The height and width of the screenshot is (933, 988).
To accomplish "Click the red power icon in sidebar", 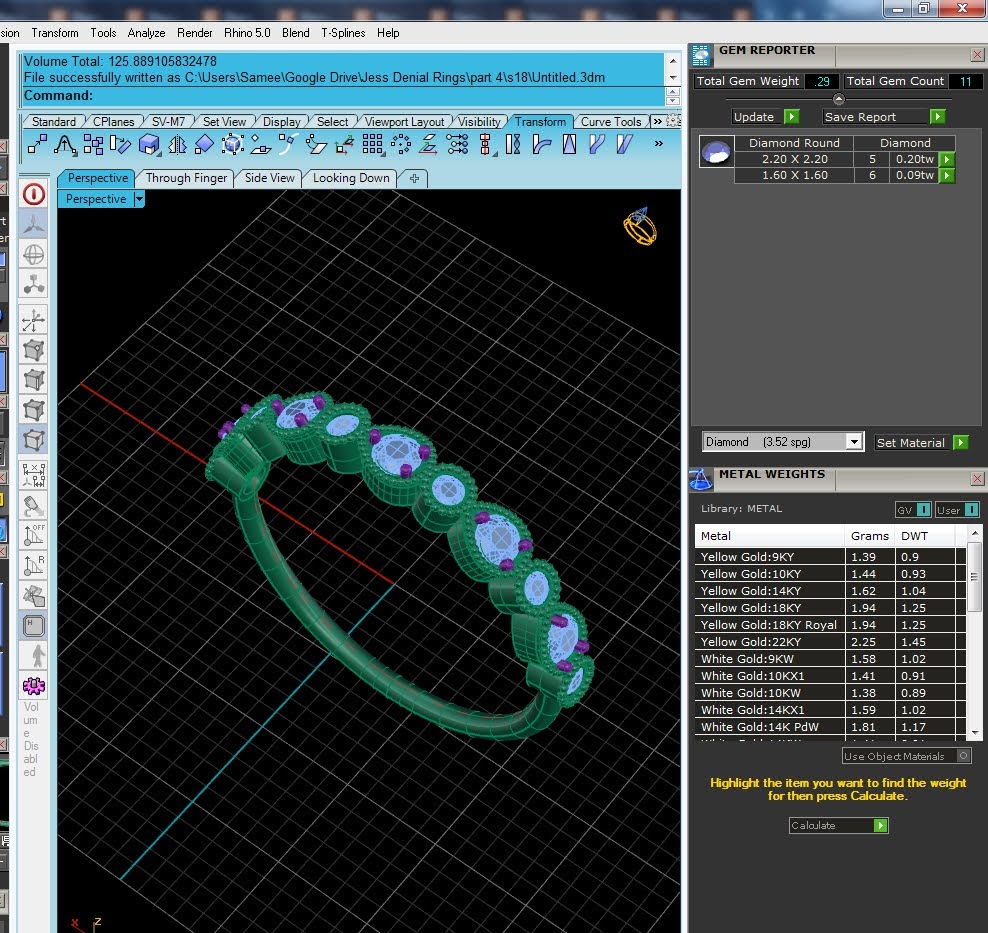I will click(x=34, y=194).
